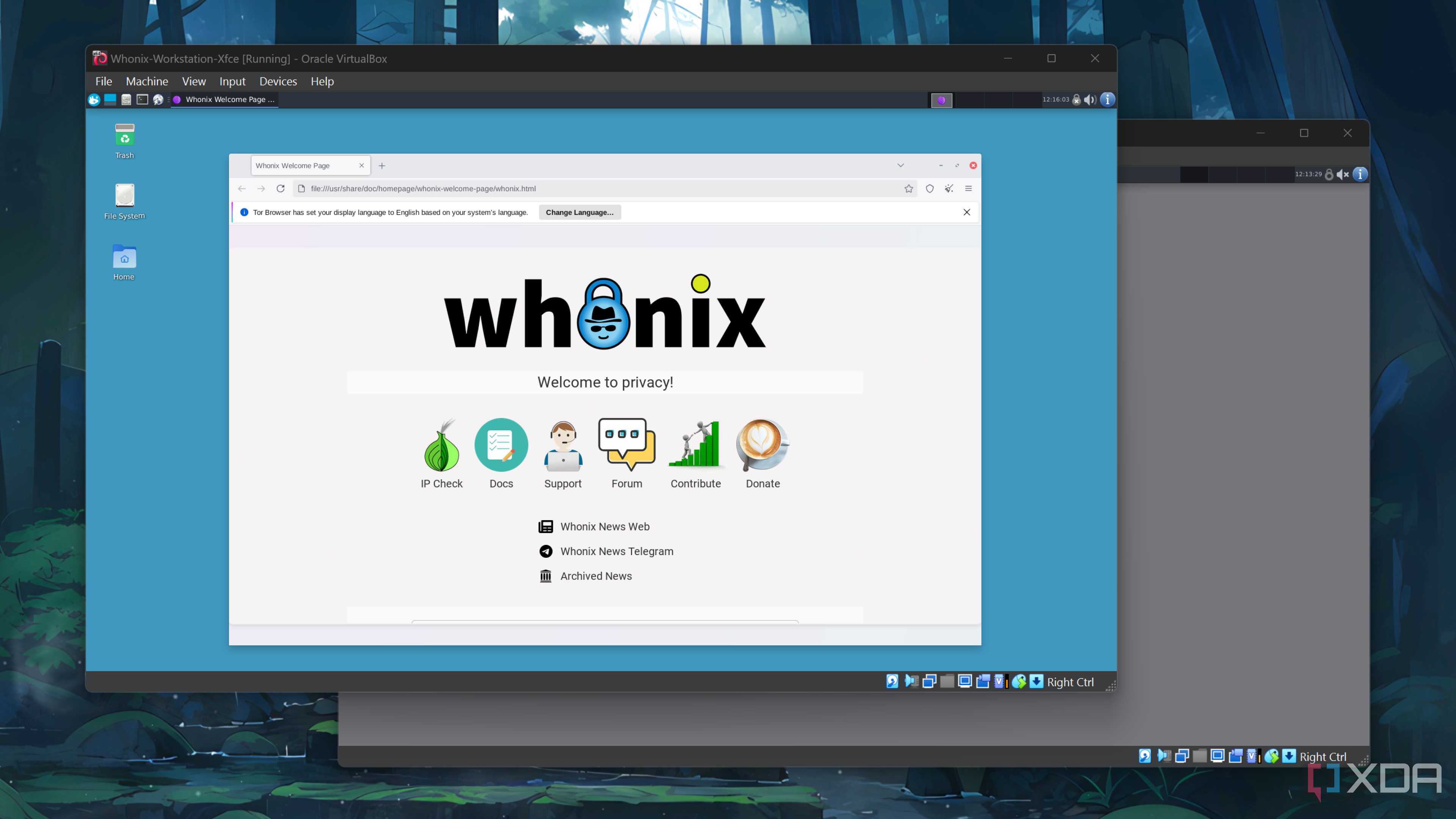1456x819 pixels.
Task: Launch the terminal emulator from the panel
Action: 143,100
